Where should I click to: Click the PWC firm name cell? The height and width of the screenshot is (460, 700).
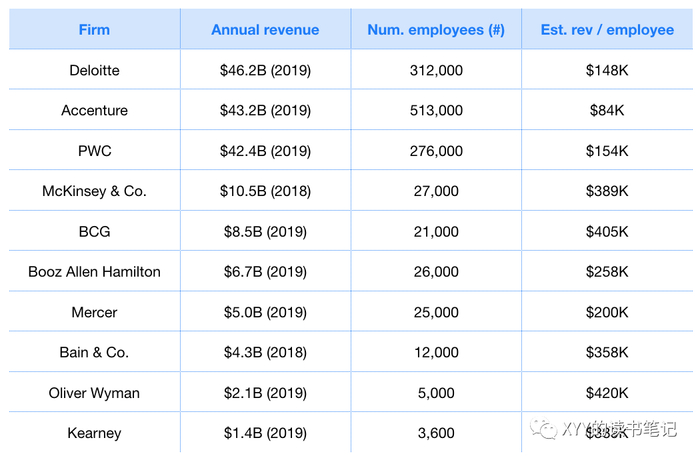tap(94, 151)
